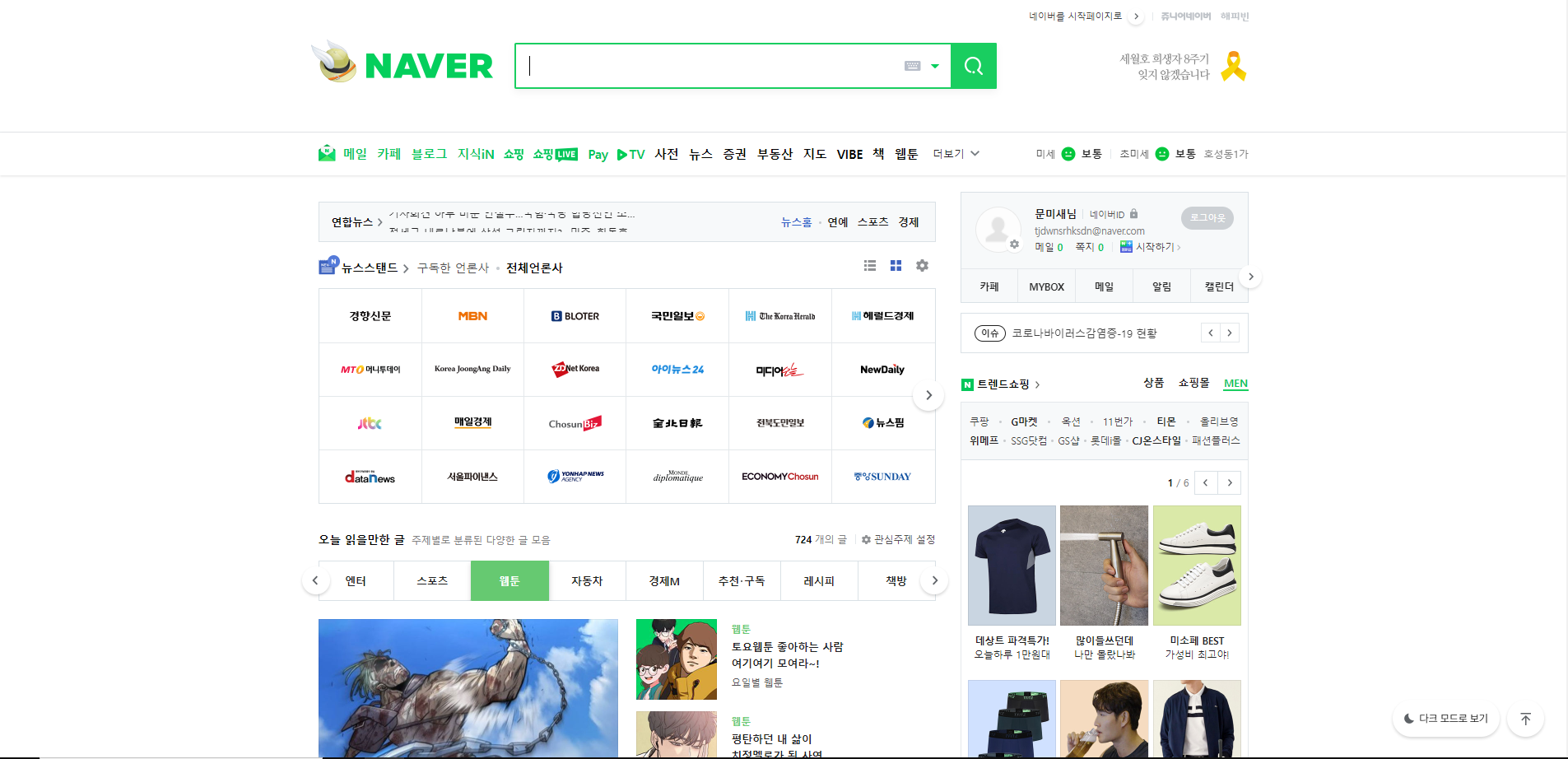Open white sneakers product thumbnail

pyautogui.click(x=1197, y=566)
